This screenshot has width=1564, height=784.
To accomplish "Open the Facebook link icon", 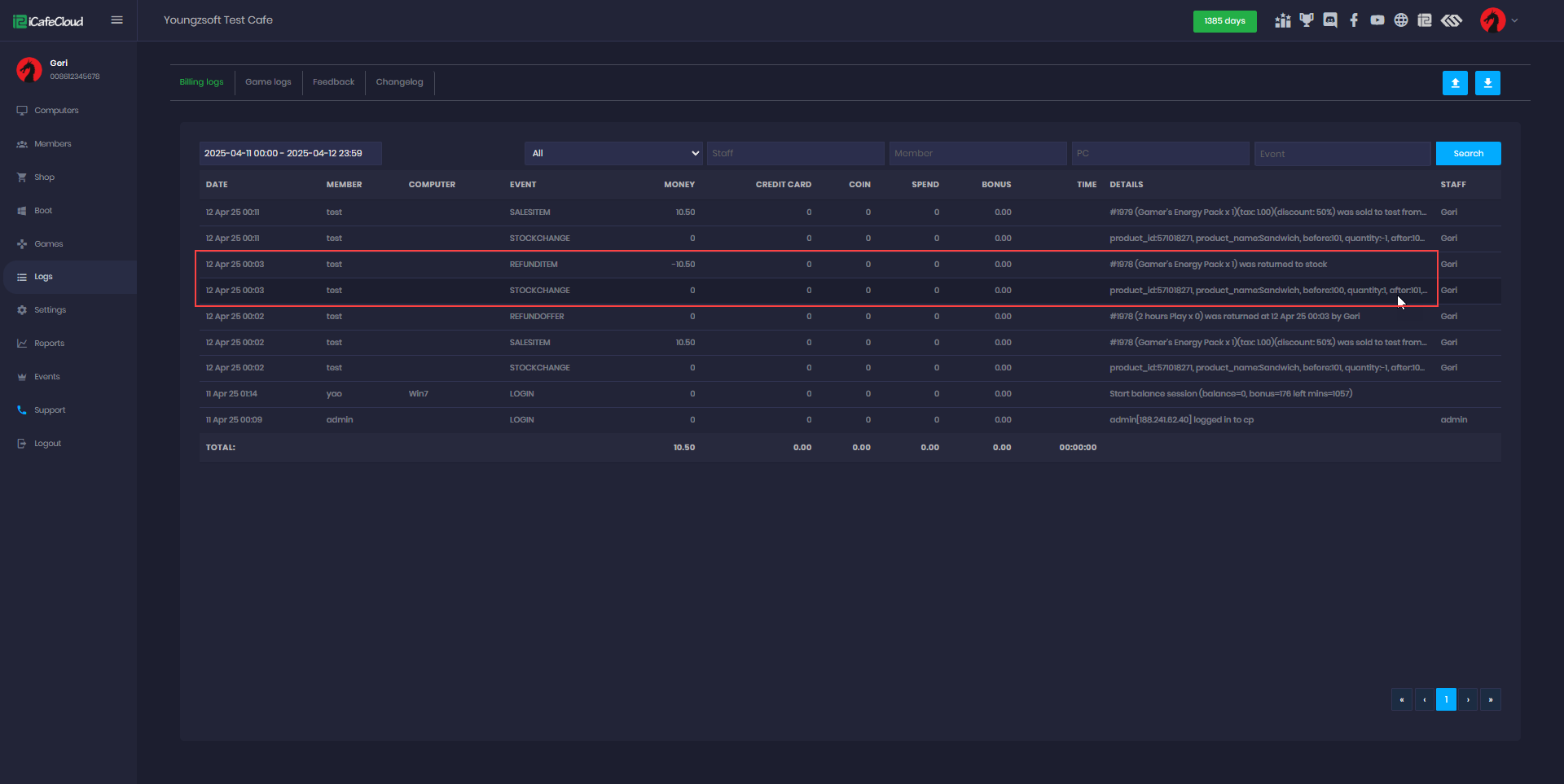I will (x=1354, y=20).
